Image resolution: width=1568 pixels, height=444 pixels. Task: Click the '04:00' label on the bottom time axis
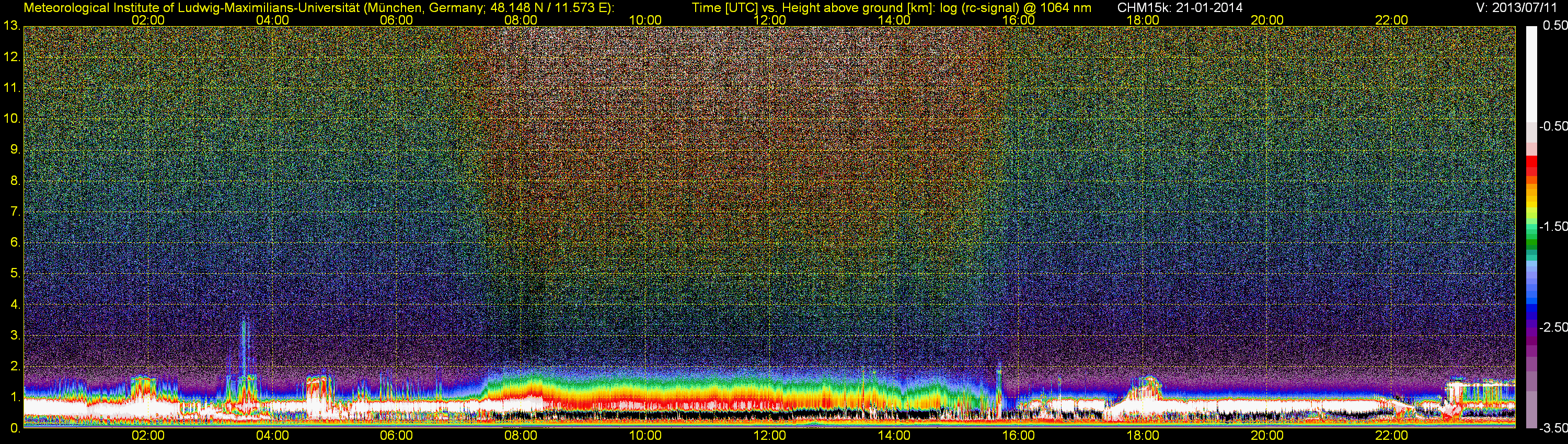point(272,436)
